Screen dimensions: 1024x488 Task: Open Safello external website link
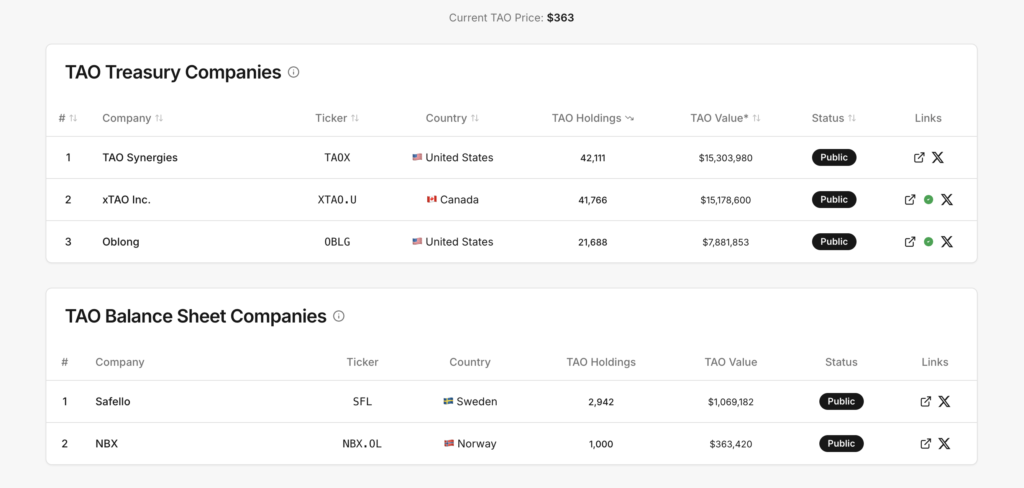925,402
